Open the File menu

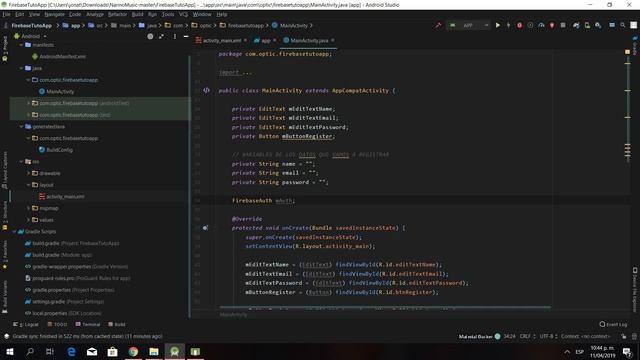click(7, 14)
